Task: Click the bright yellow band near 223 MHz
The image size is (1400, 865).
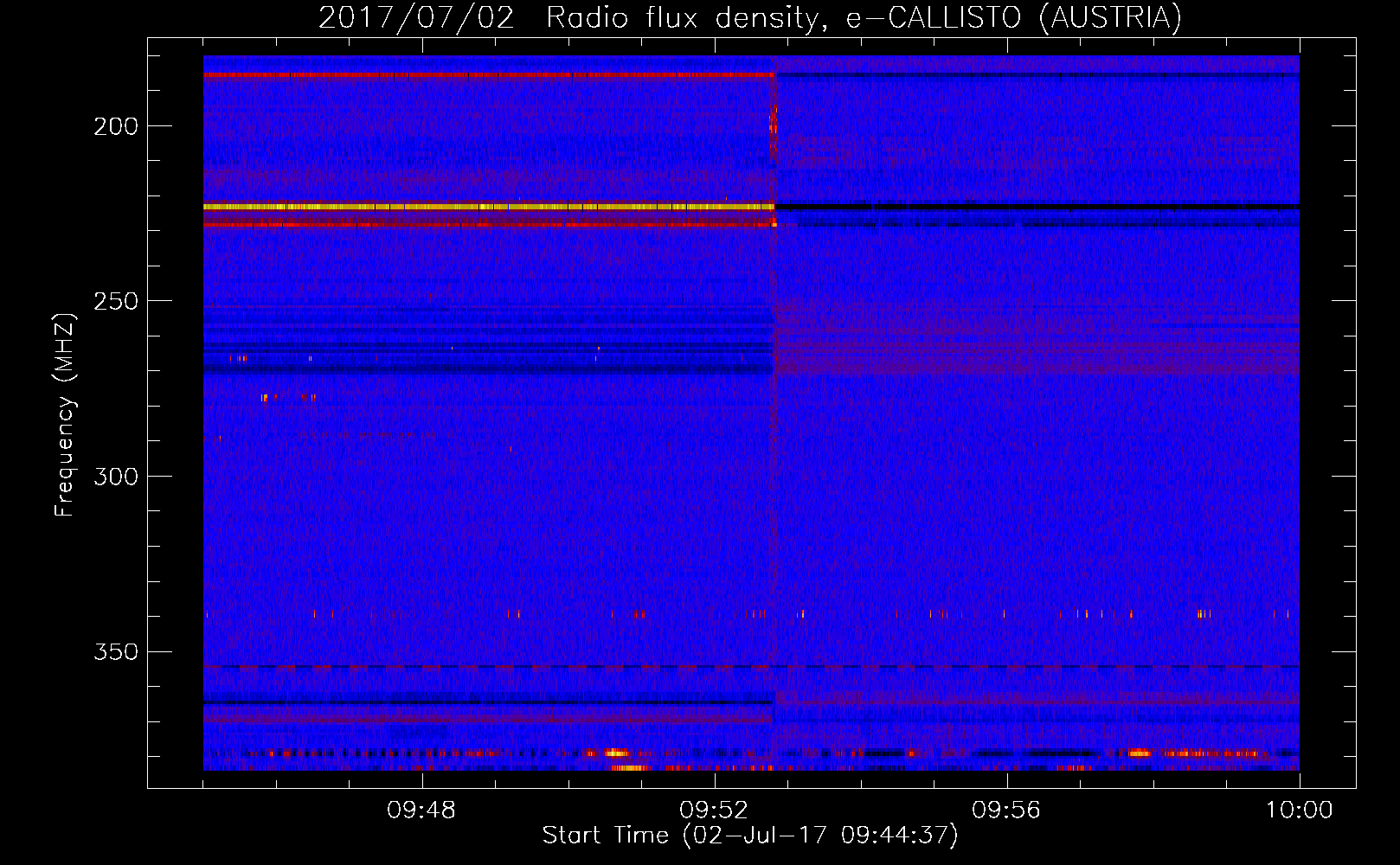Action: tap(488, 207)
